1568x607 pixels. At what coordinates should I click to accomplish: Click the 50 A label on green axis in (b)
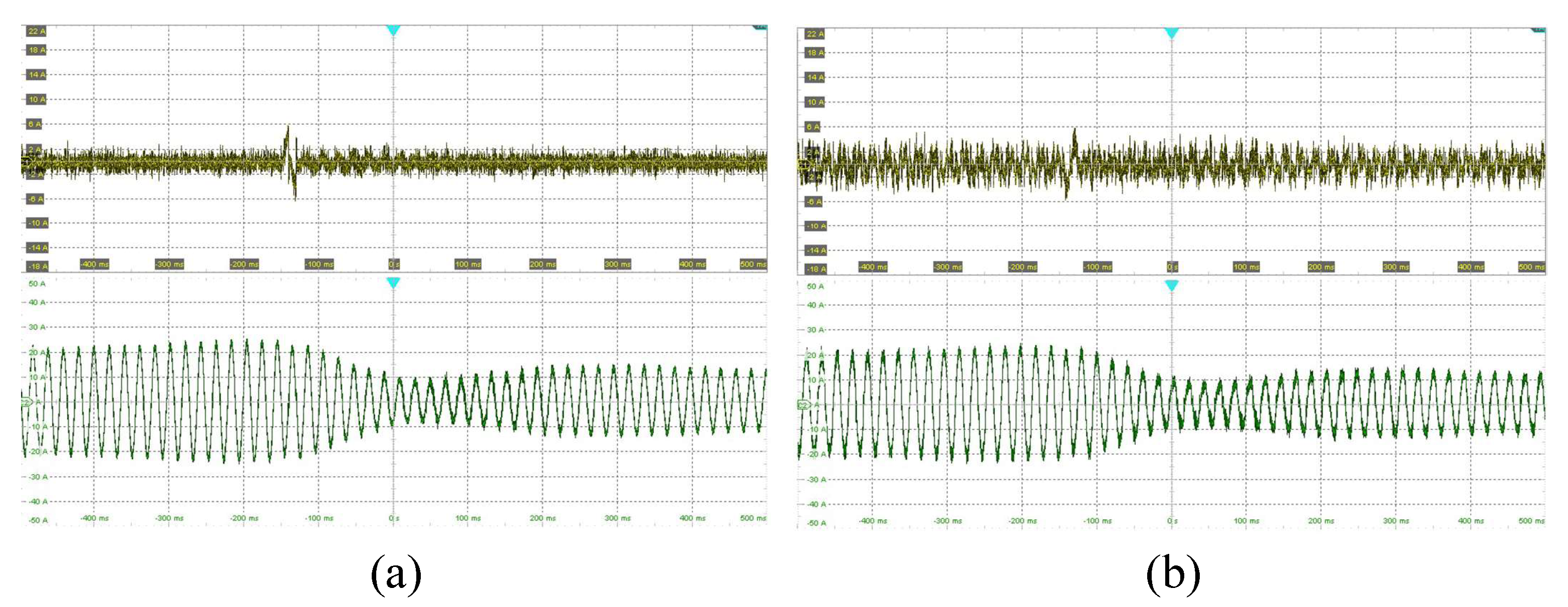click(x=815, y=286)
